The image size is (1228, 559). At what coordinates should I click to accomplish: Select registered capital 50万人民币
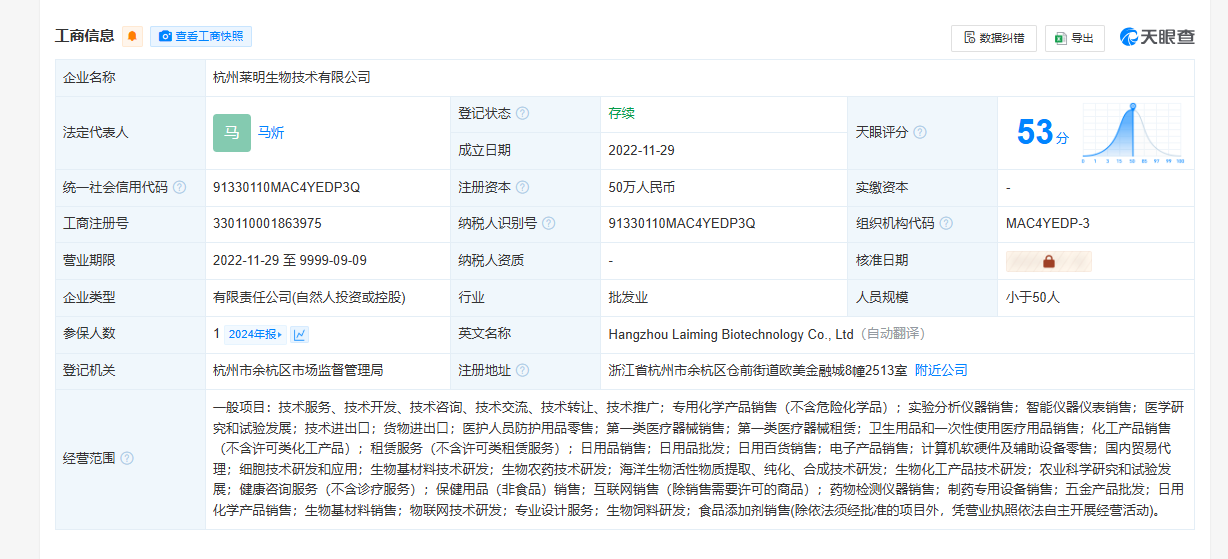[x=642, y=187]
